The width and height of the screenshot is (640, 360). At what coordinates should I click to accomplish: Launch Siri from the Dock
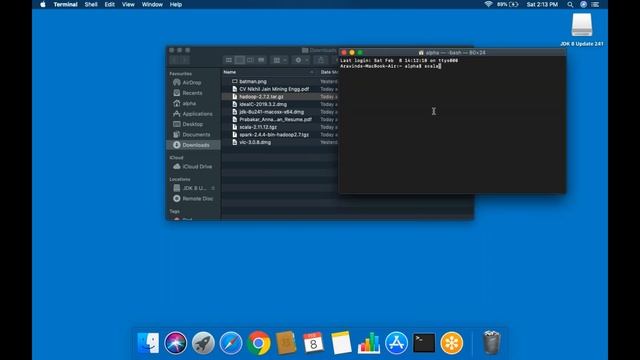pos(176,343)
